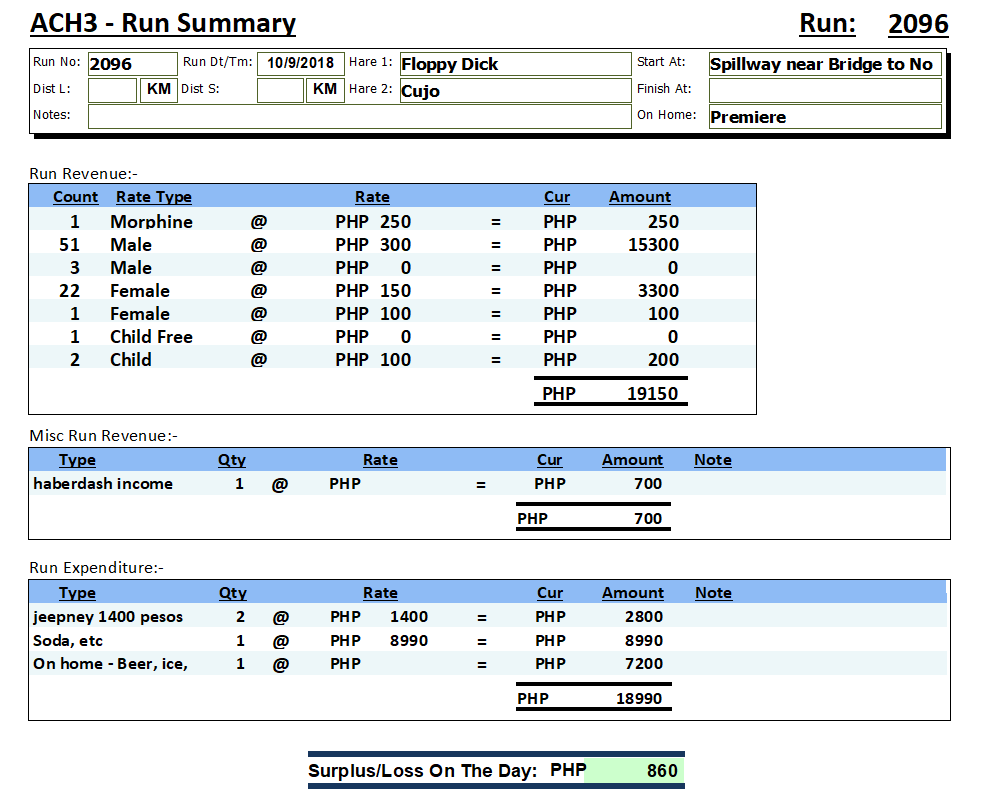Select the haberdash income entry

point(103,484)
